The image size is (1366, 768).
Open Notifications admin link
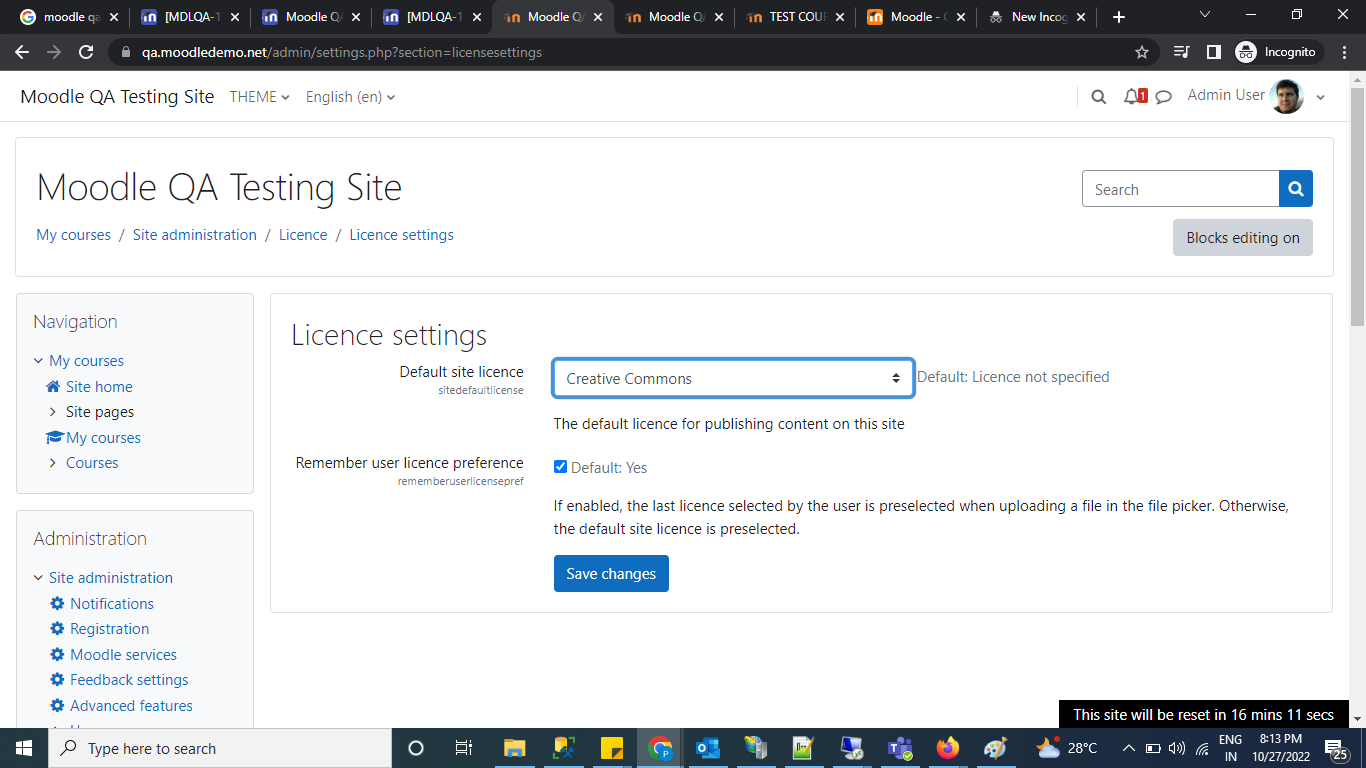[x=112, y=604]
